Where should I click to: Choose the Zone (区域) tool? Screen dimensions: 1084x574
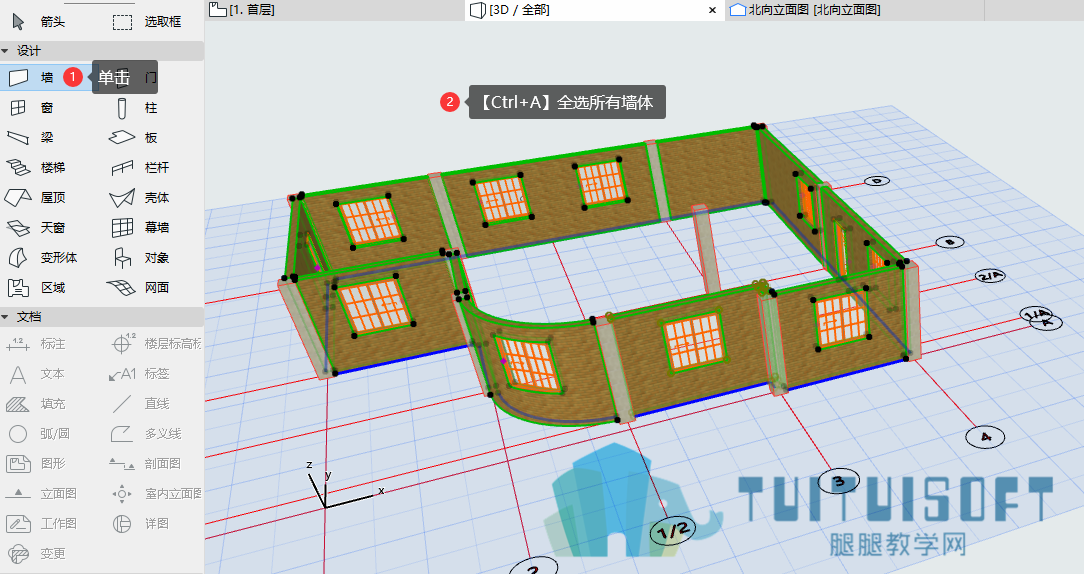(x=36, y=288)
